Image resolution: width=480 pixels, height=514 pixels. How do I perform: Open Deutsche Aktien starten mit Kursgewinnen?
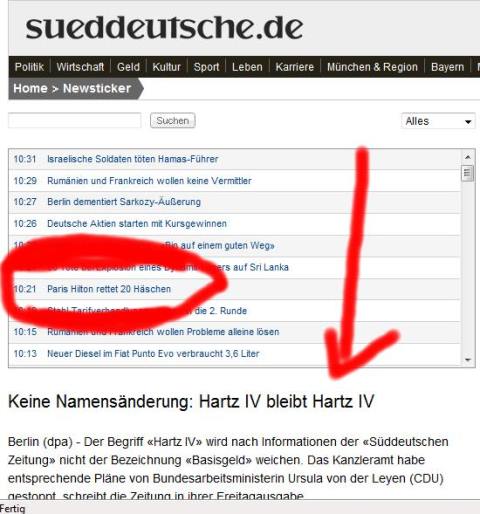tap(137, 224)
